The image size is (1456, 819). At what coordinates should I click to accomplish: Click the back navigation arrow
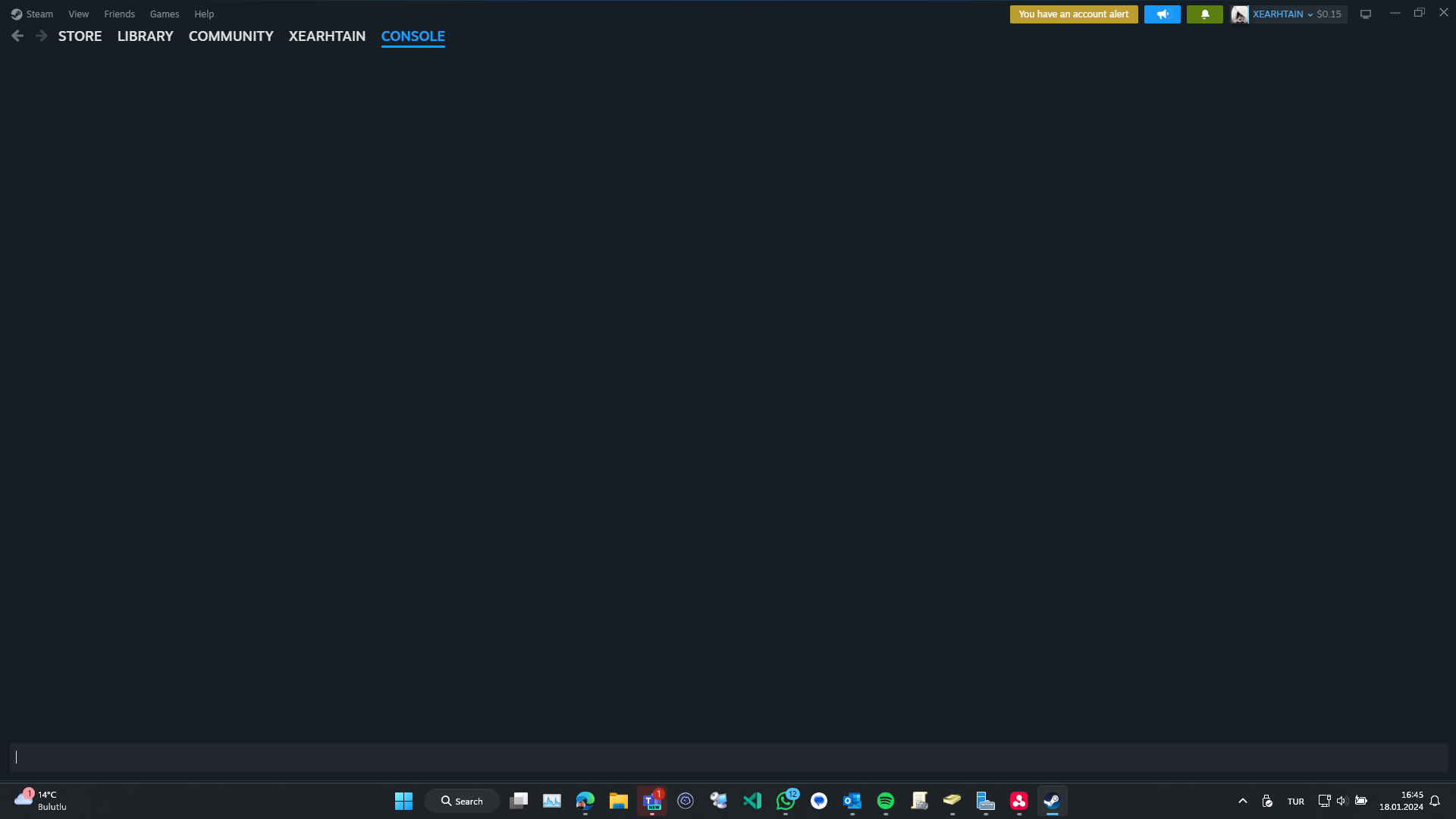[17, 36]
